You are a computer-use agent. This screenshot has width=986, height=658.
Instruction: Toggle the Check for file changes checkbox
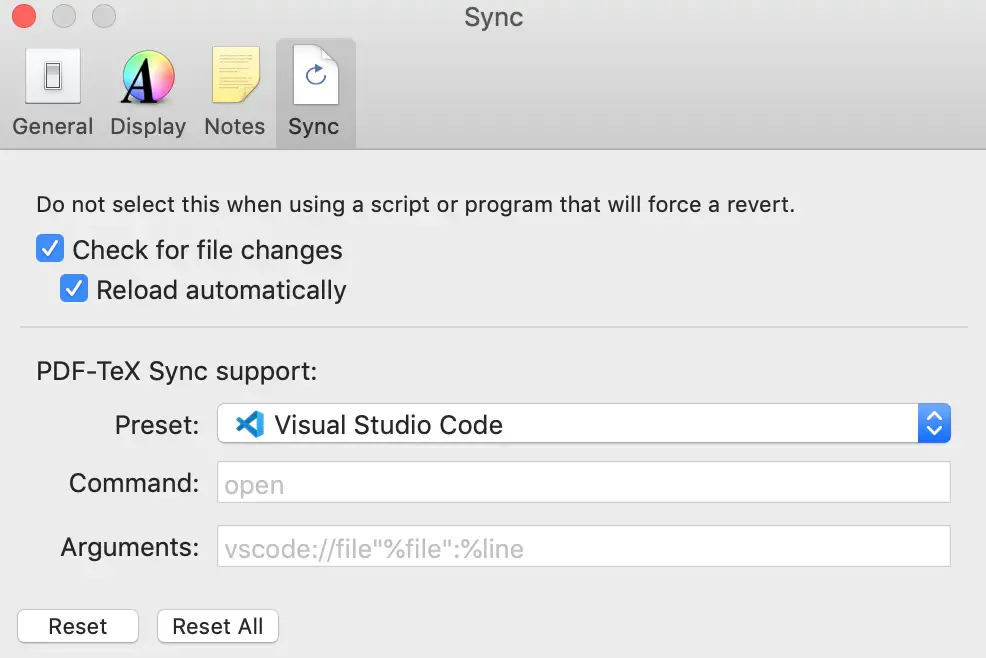[x=50, y=249]
